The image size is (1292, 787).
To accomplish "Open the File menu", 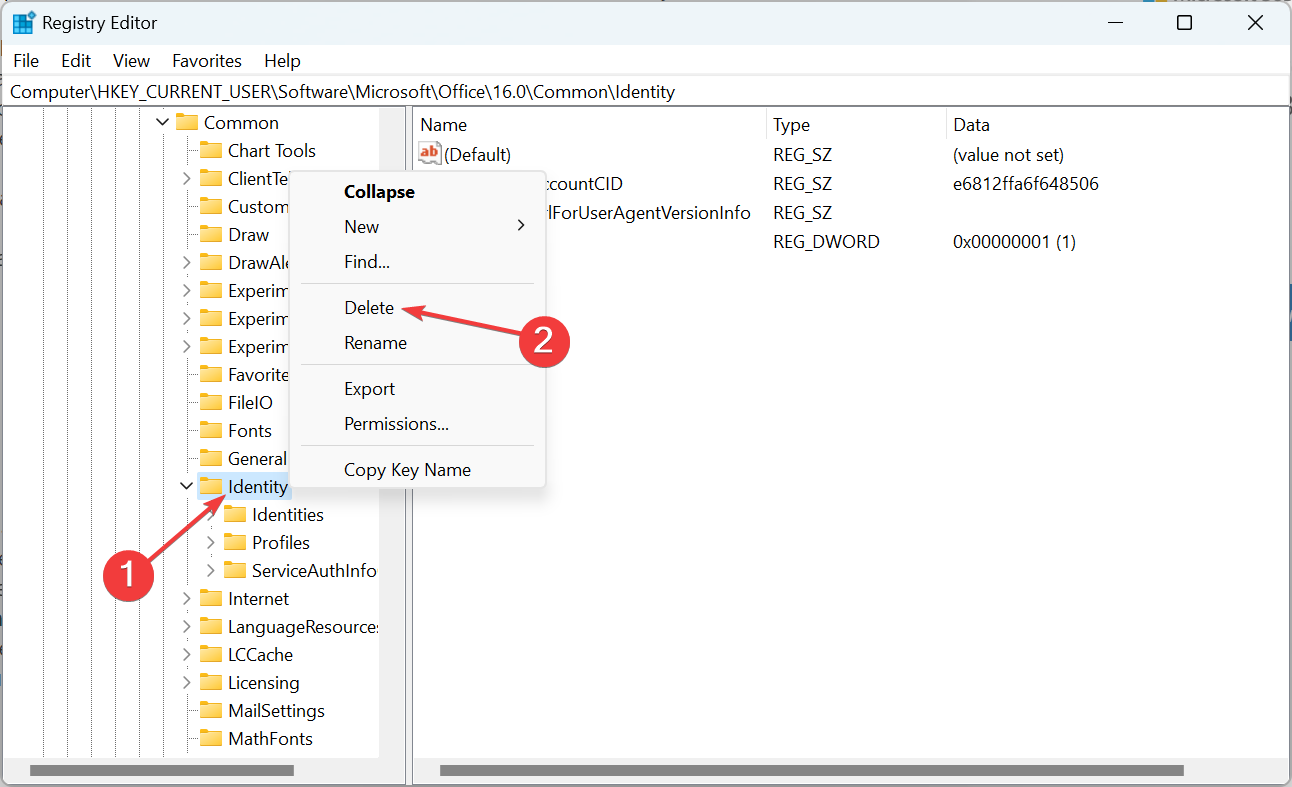I will click(x=26, y=61).
